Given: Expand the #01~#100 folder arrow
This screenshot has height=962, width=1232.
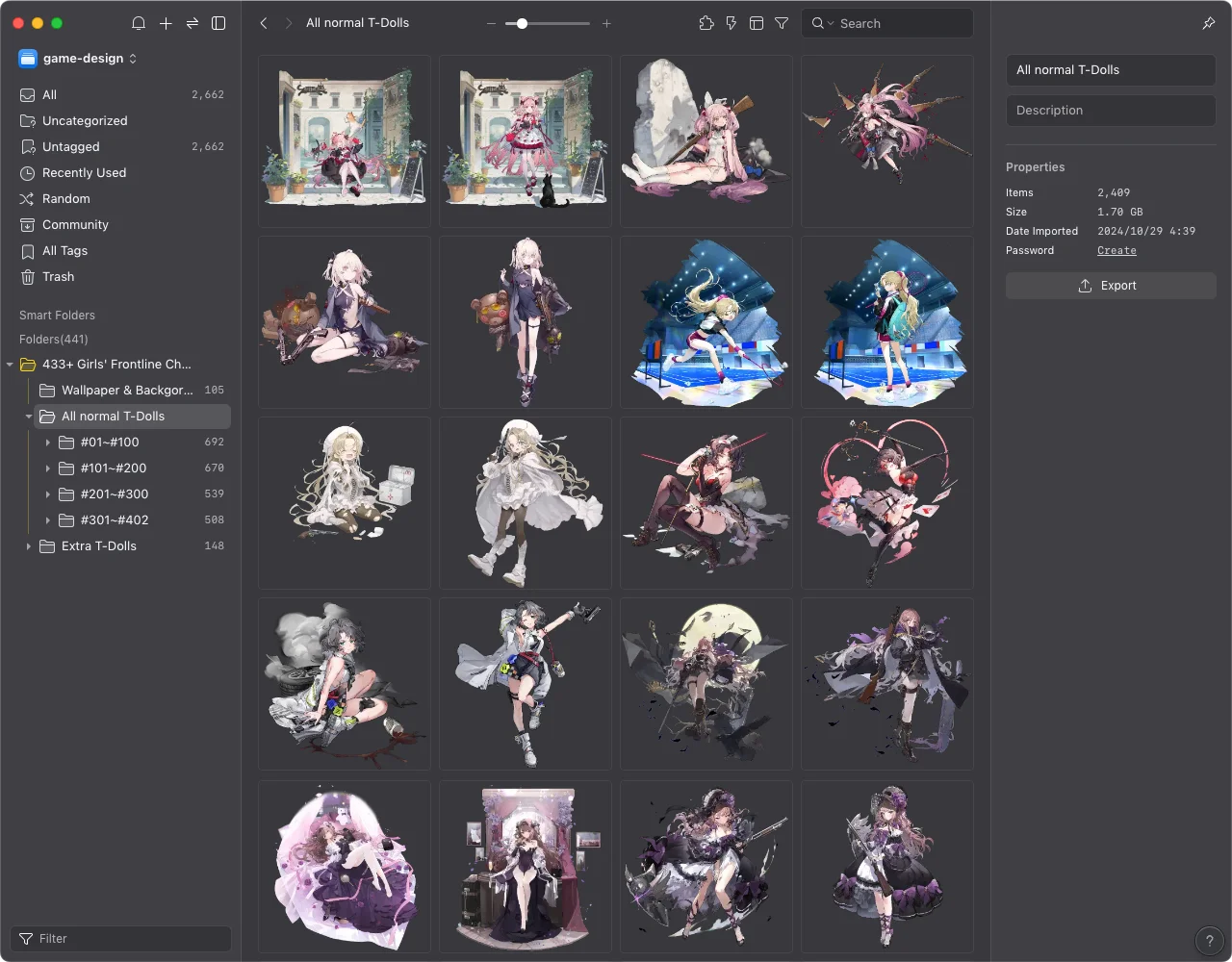Looking at the screenshot, I should click(48, 443).
